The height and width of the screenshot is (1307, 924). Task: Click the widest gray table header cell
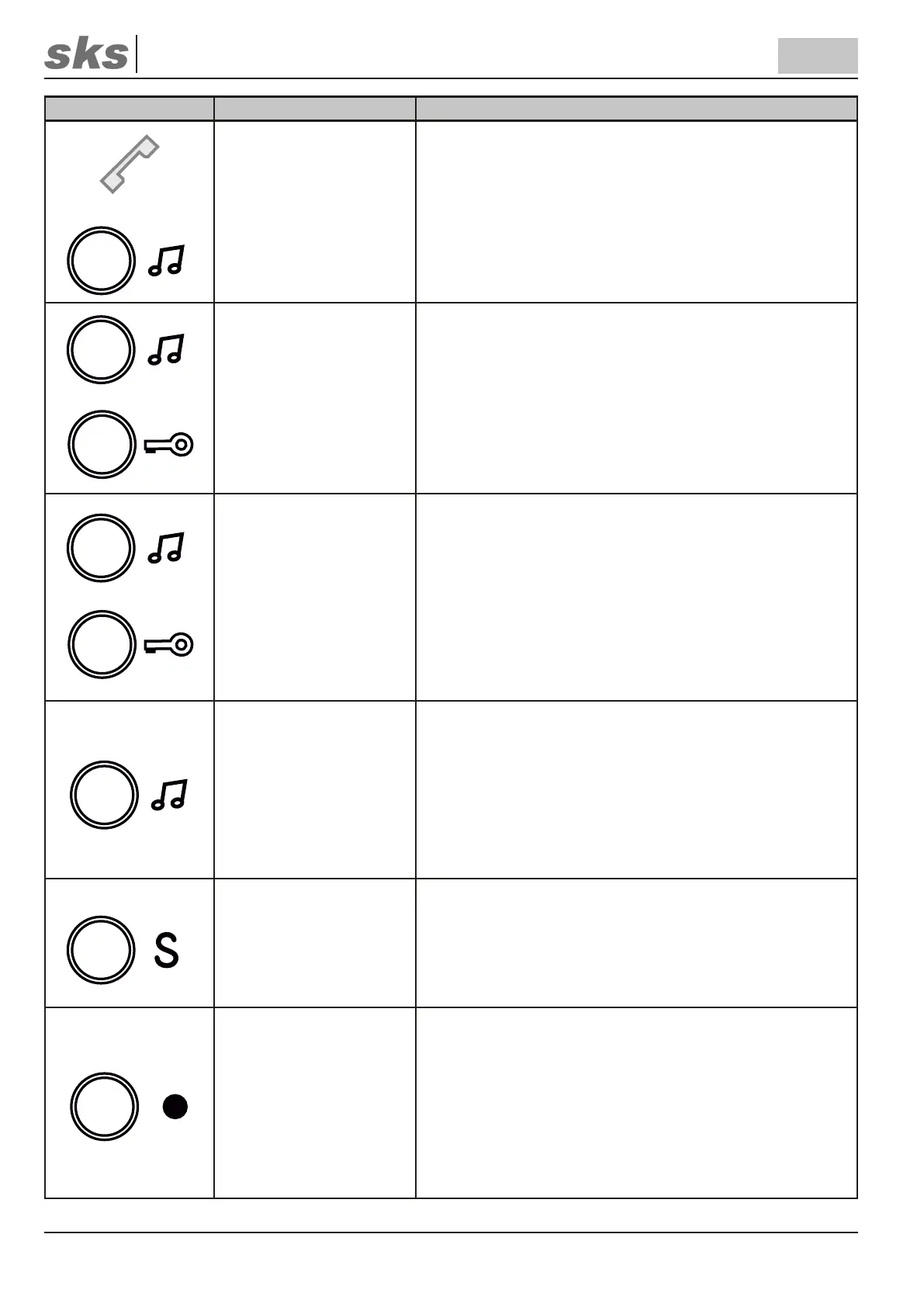tap(636, 109)
